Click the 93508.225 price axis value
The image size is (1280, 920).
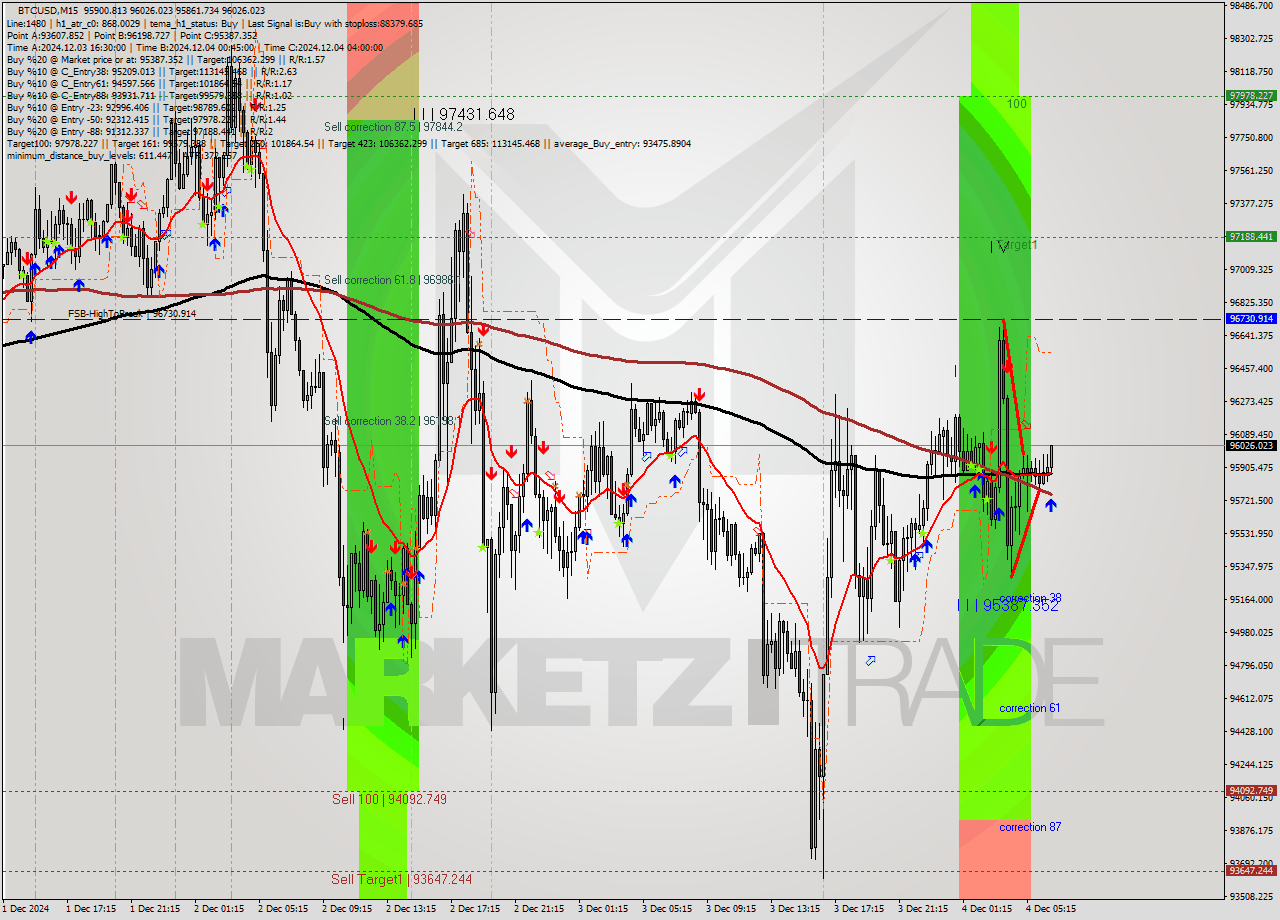click(1251, 897)
